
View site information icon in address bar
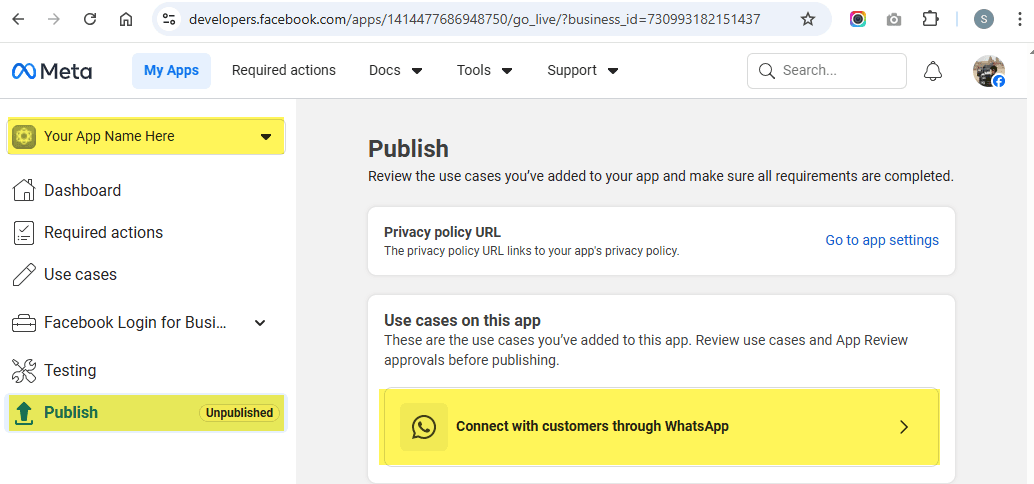[x=169, y=19]
